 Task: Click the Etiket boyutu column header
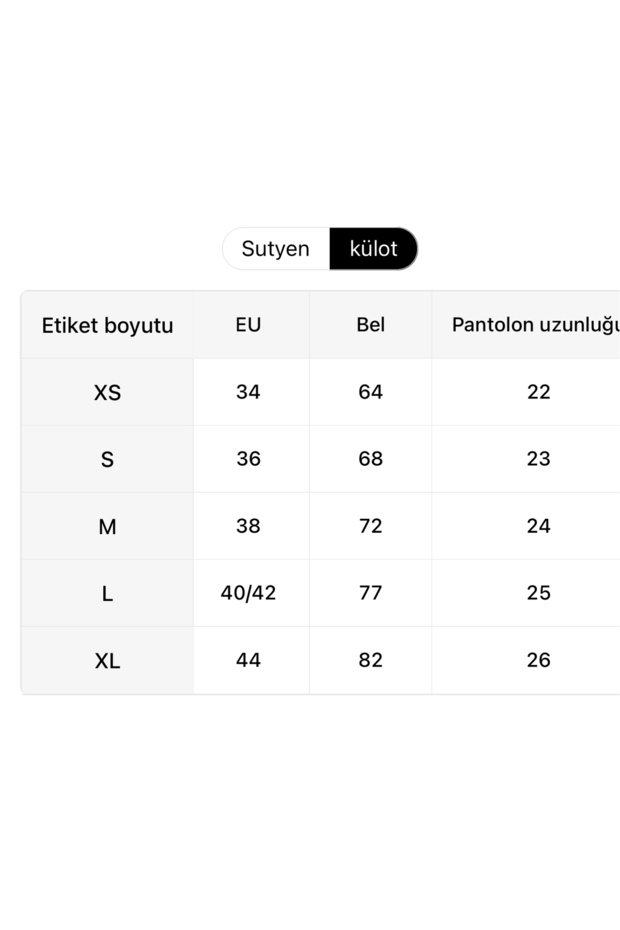[107, 325]
